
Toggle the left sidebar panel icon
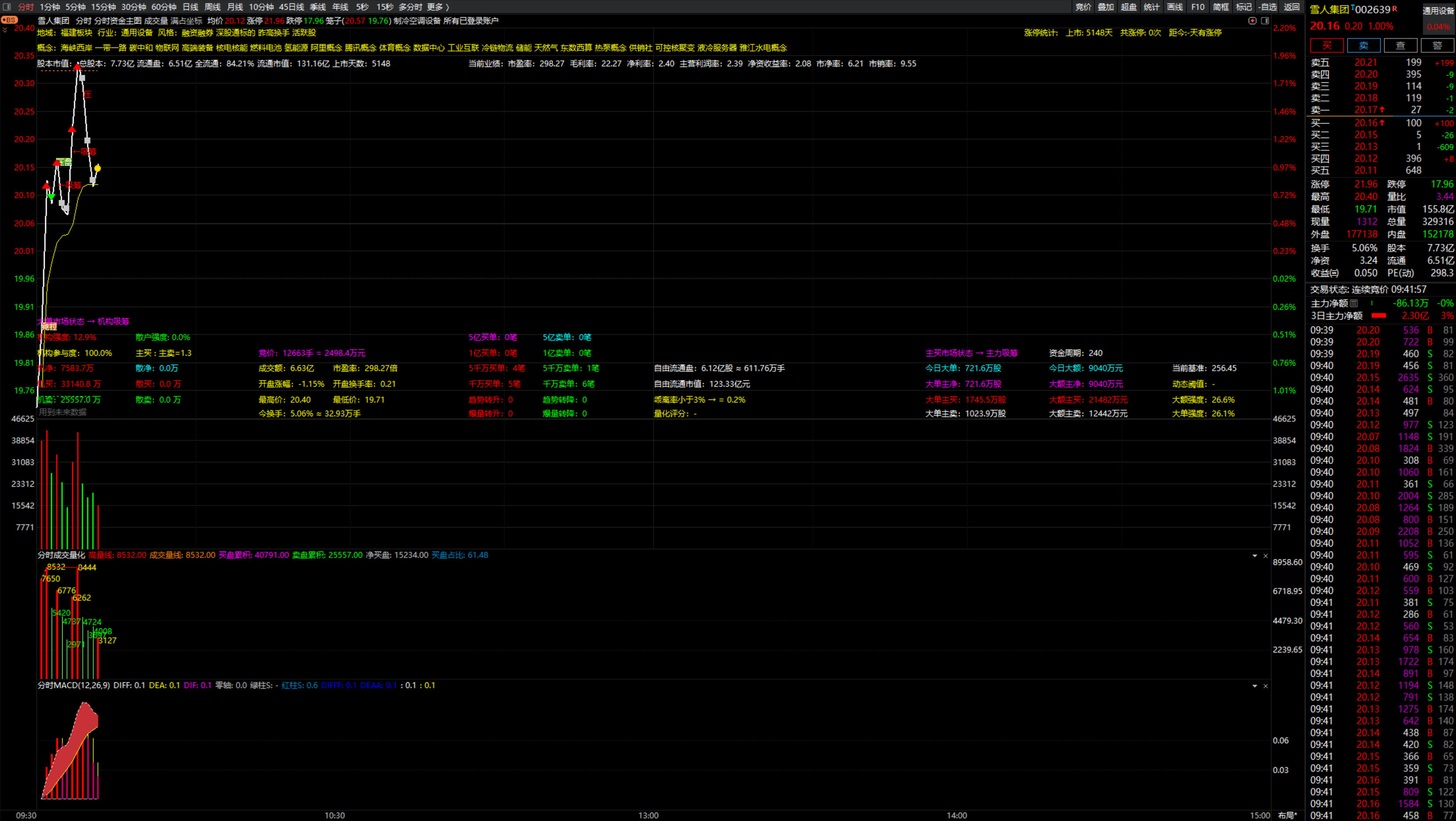(x=7, y=7)
